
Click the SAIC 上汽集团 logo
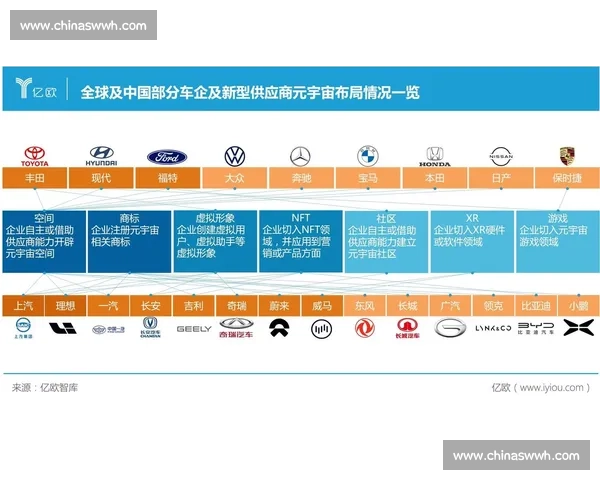click(x=23, y=329)
